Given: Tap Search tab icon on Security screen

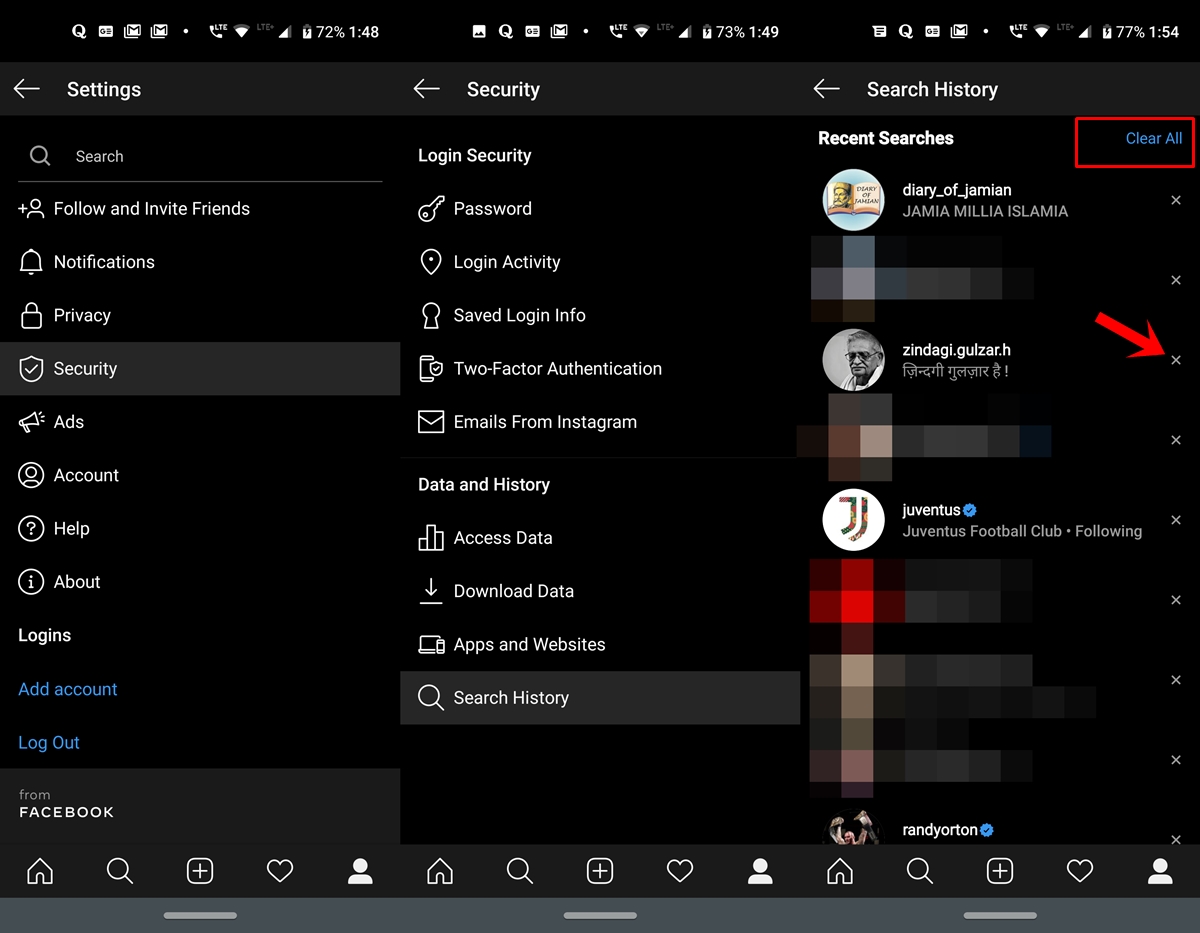Looking at the screenshot, I should (x=520, y=871).
